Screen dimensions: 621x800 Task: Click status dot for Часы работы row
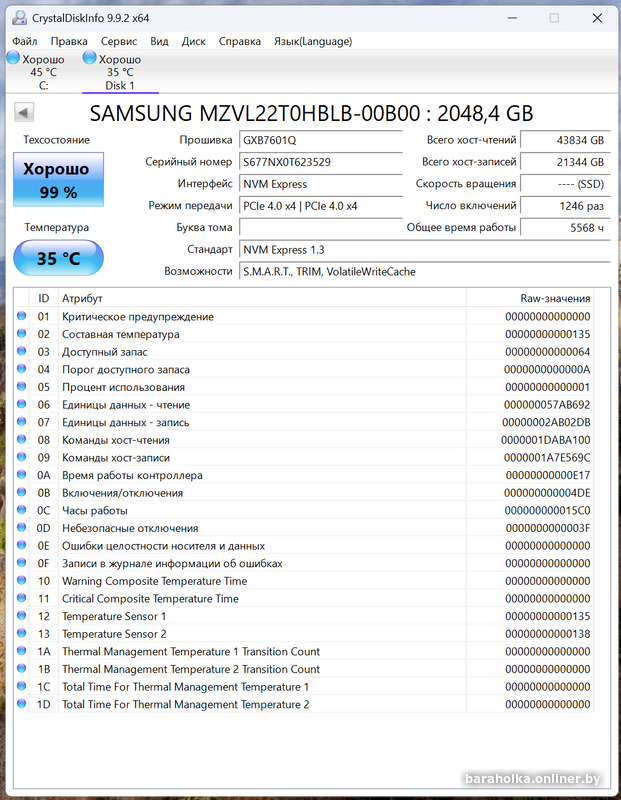tap(21, 510)
